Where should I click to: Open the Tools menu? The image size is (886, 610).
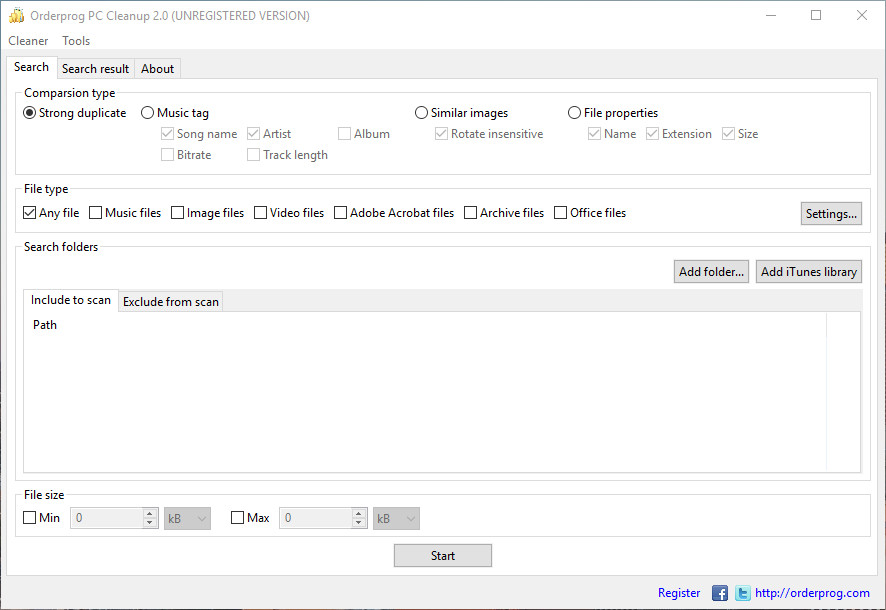point(76,41)
